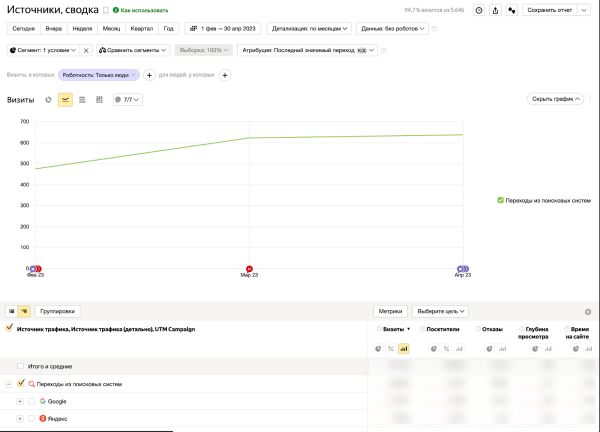Open table settings gear icon
600x432 pixels.
[x=588, y=312]
